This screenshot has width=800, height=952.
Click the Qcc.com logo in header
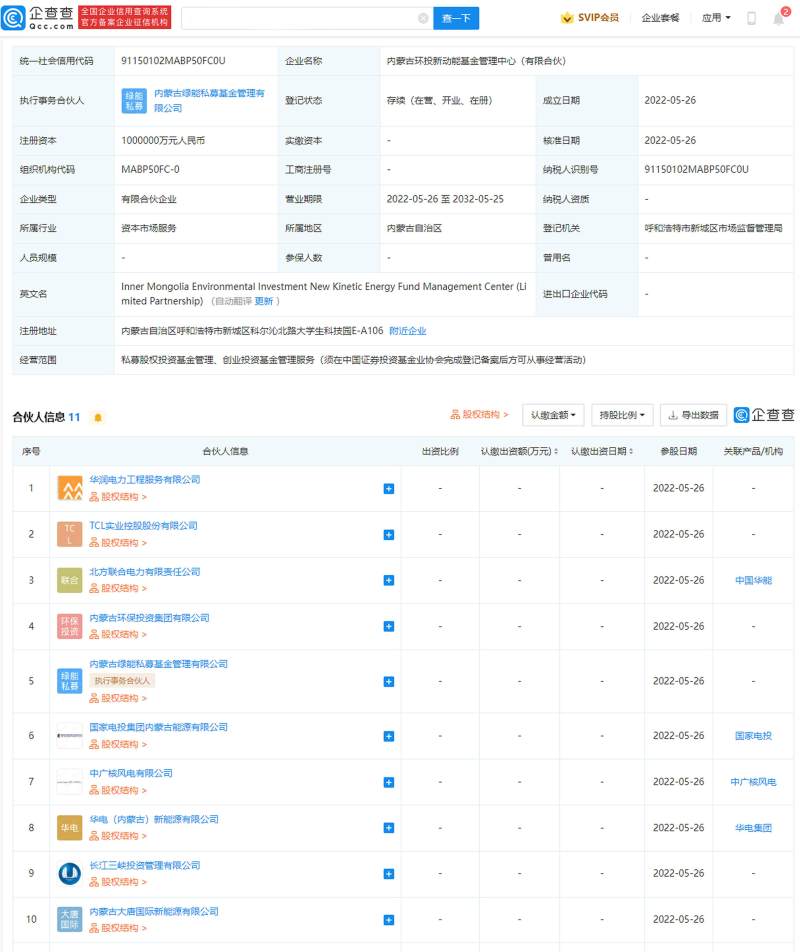point(44,17)
